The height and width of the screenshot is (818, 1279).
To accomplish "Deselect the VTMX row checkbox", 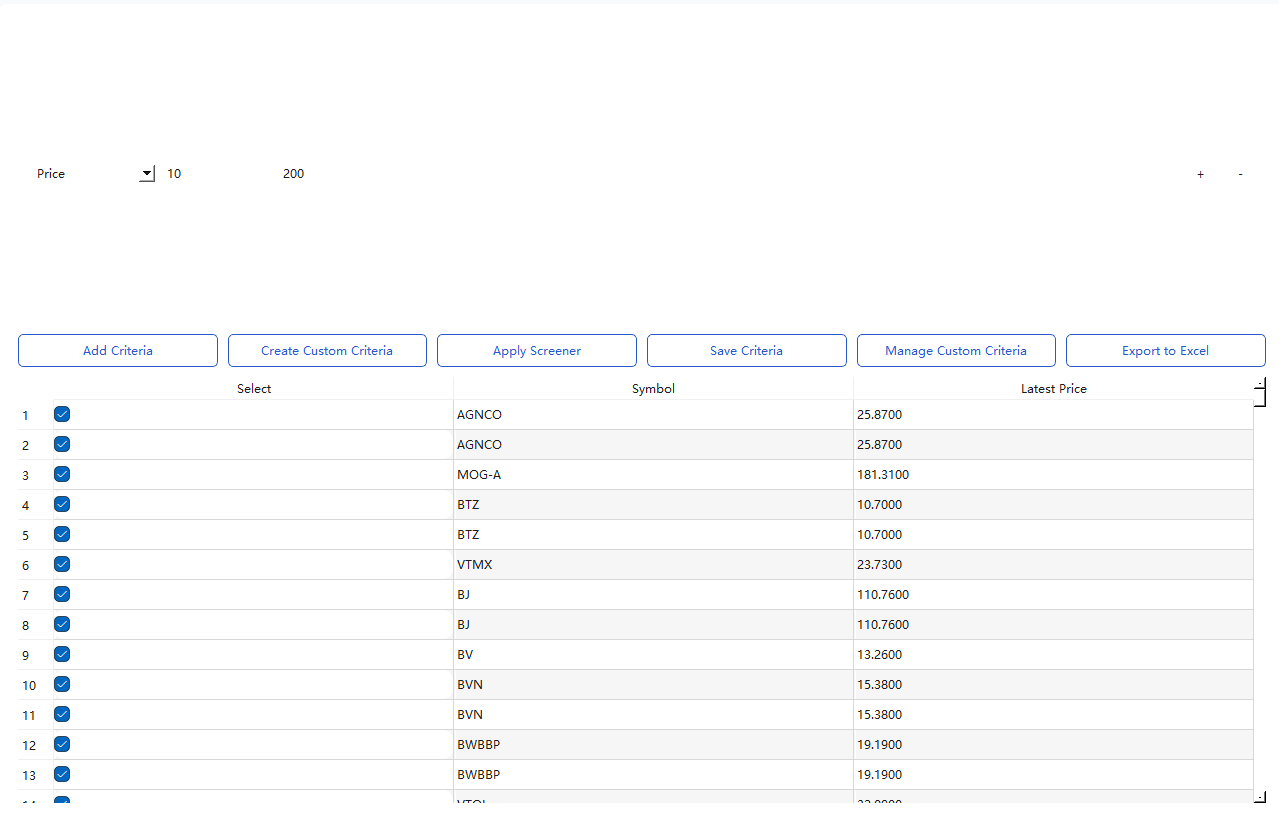I will tap(62, 564).
